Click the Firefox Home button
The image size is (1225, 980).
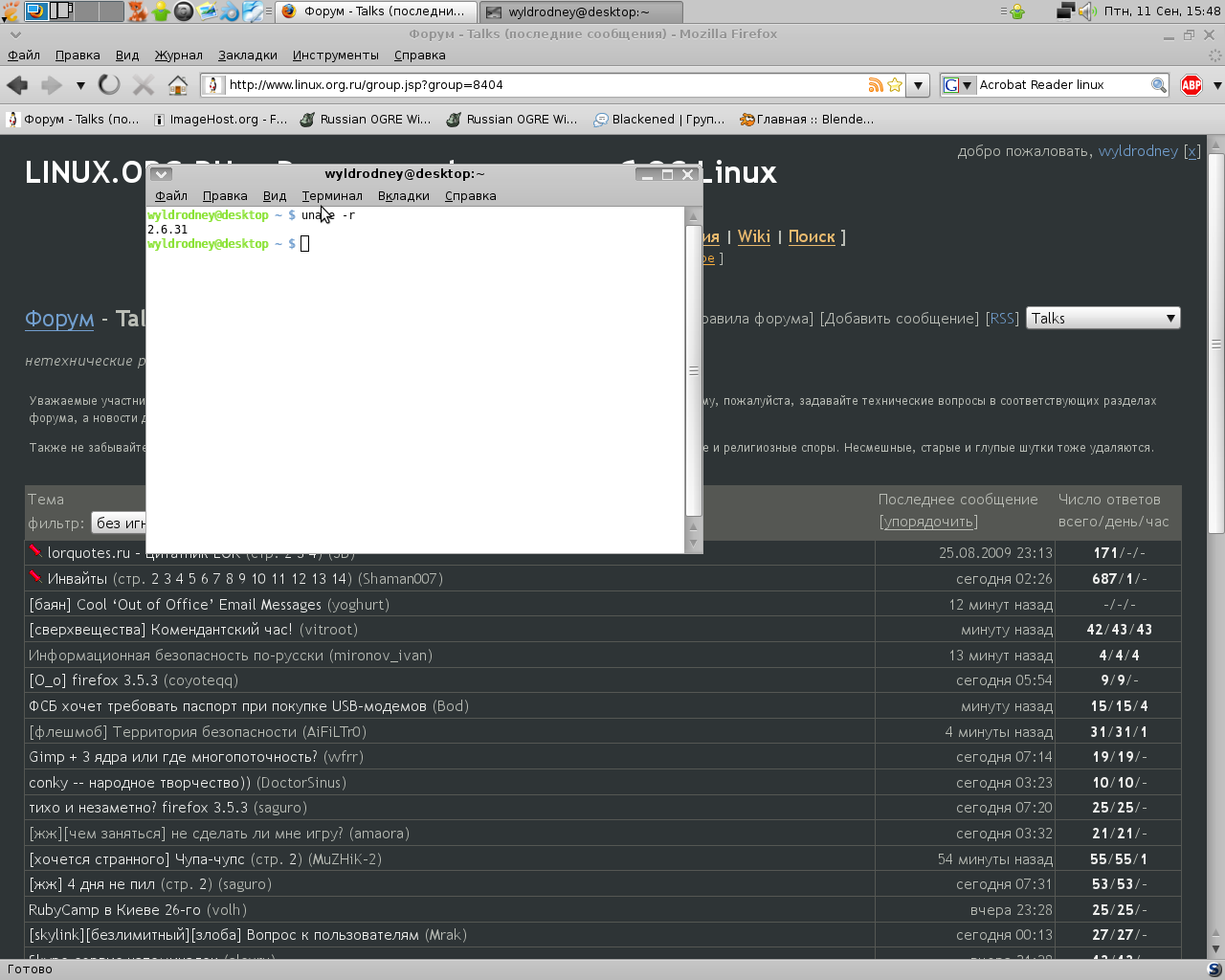pos(177,85)
